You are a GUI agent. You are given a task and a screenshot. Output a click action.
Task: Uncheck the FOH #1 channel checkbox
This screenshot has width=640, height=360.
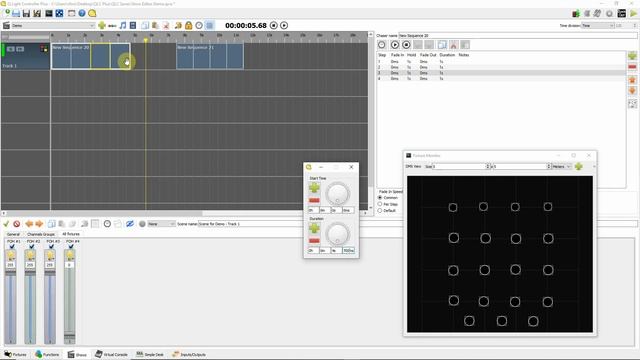click(x=11, y=247)
